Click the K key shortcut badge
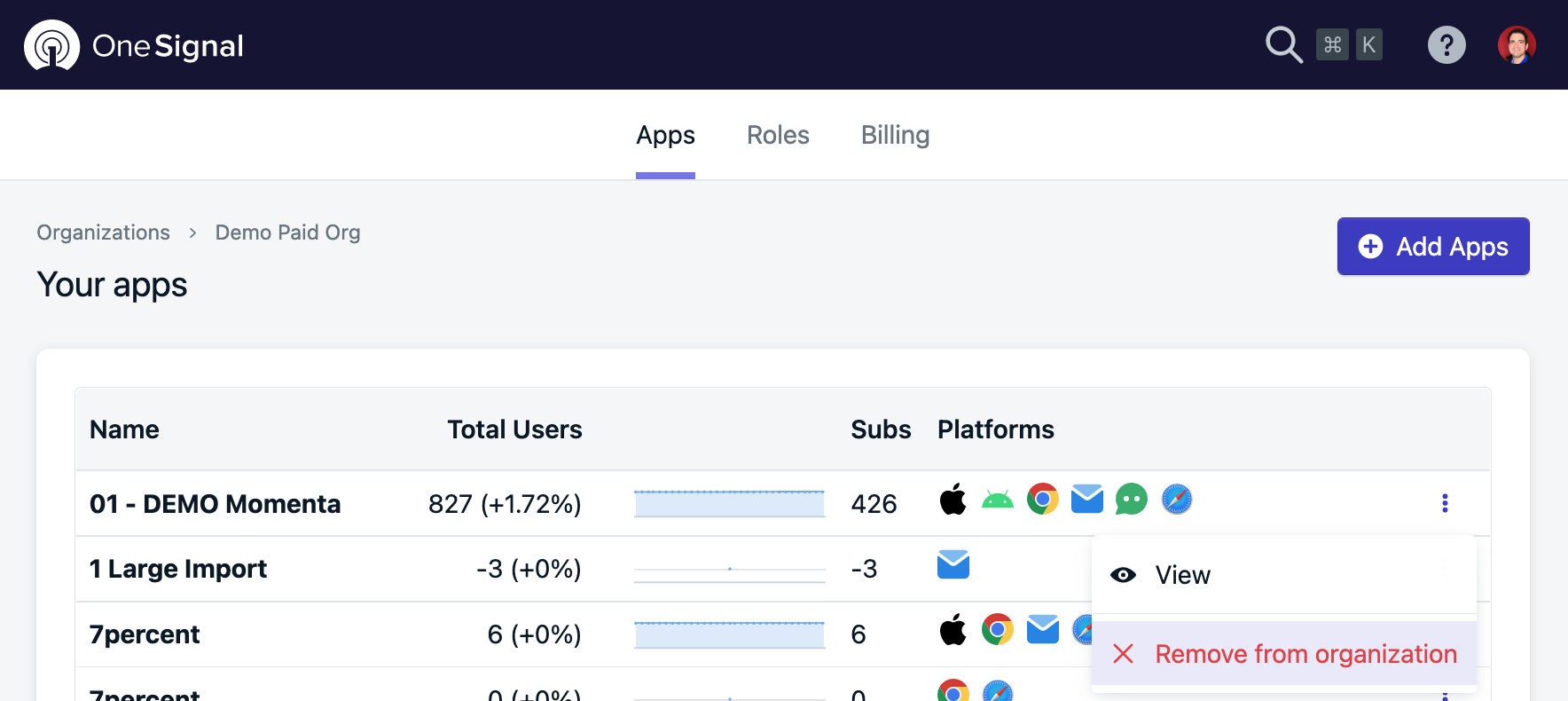Screen dimensions: 1568x701 pos(1369,45)
